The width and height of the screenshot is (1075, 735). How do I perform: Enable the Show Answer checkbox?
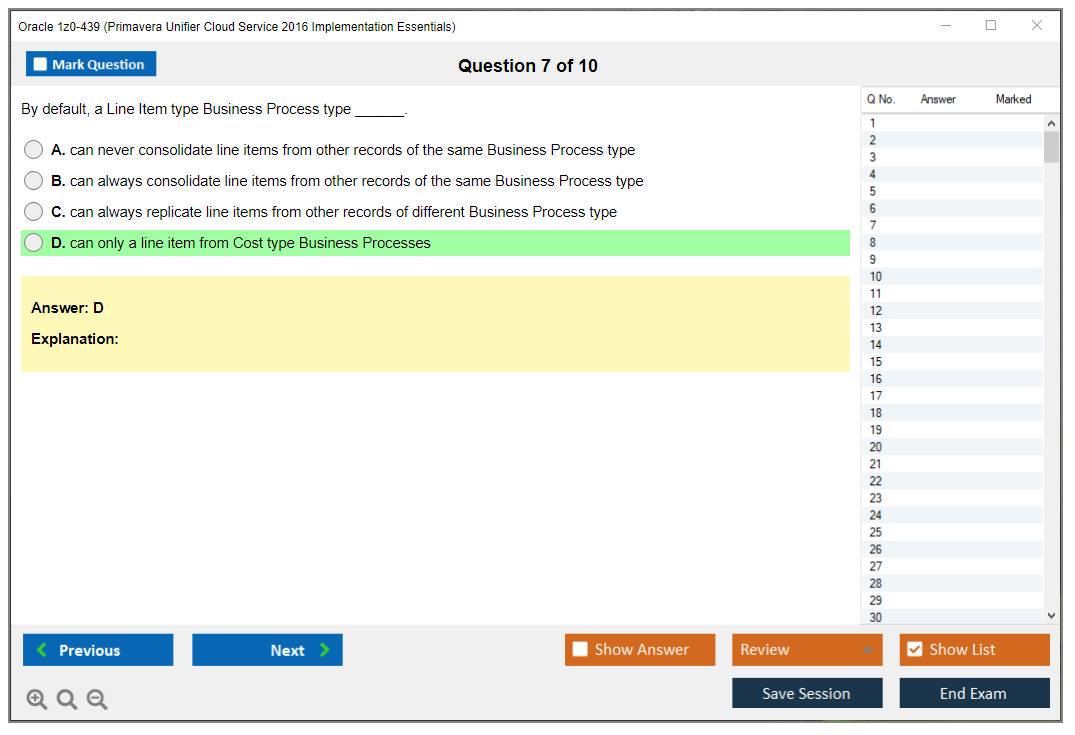pos(580,650)
